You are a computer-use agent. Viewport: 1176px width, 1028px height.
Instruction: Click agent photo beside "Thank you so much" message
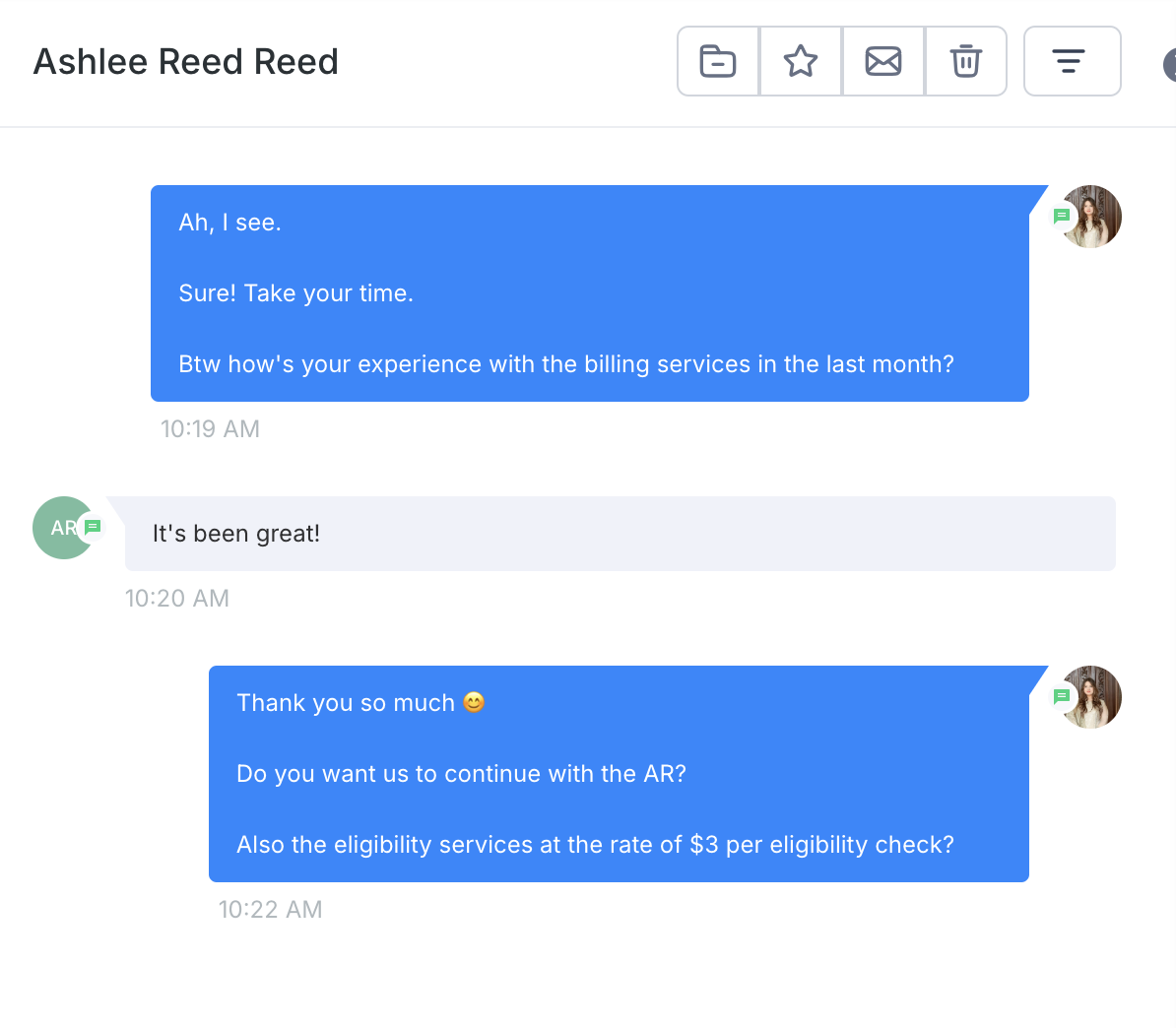tap(1093, 696)
